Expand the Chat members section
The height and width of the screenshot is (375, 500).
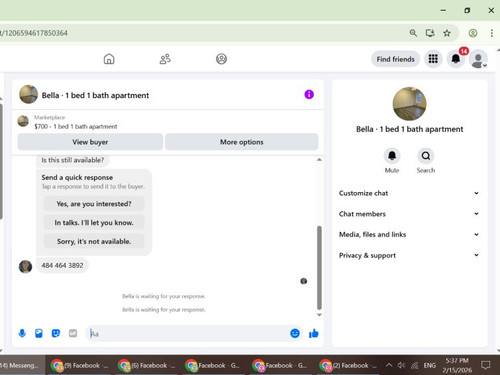point(409,214)
